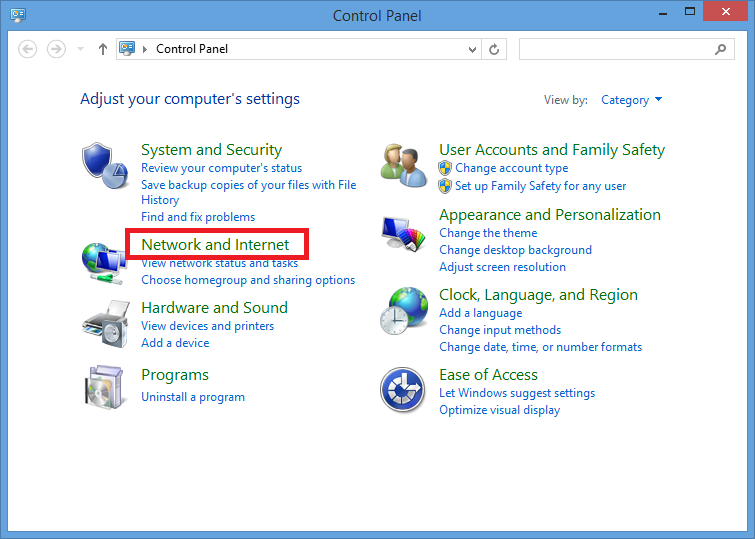Click the User Accounts people icon
The width and height of the screenshot is (755, 539).
point(404,166)
